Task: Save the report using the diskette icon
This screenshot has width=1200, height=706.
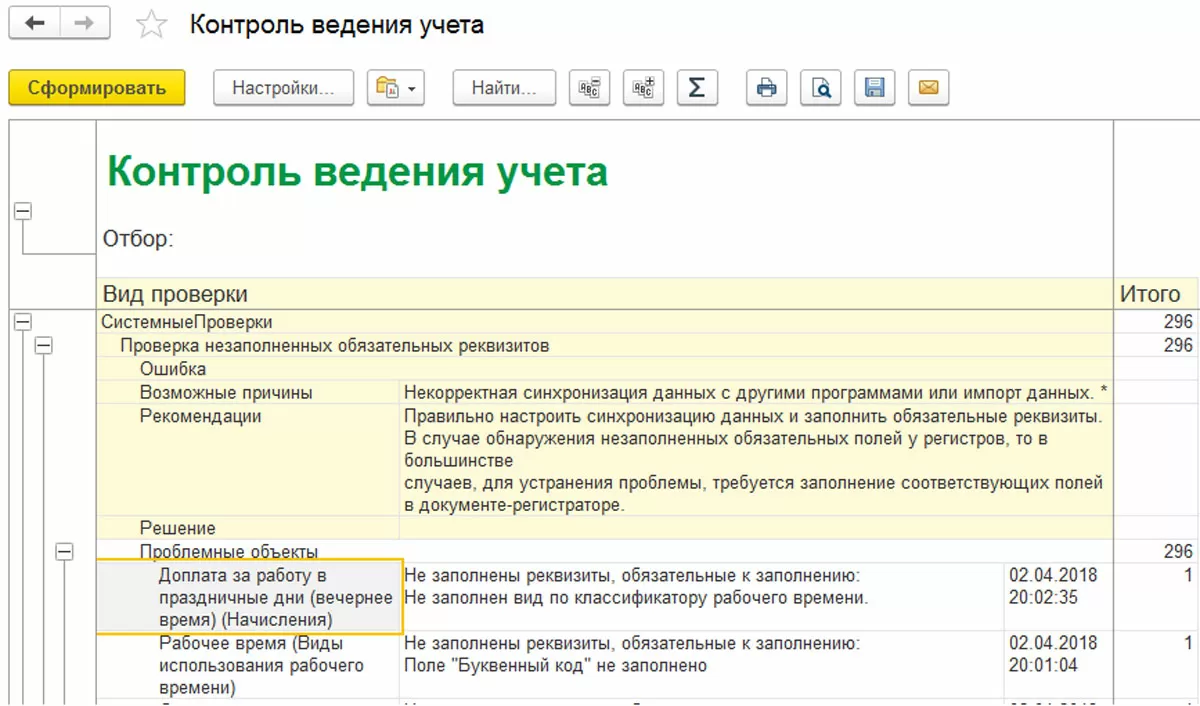Action: coord(875,88)
